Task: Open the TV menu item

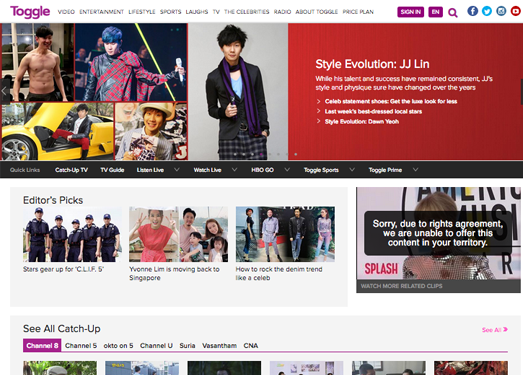Action: pos(216,12)
